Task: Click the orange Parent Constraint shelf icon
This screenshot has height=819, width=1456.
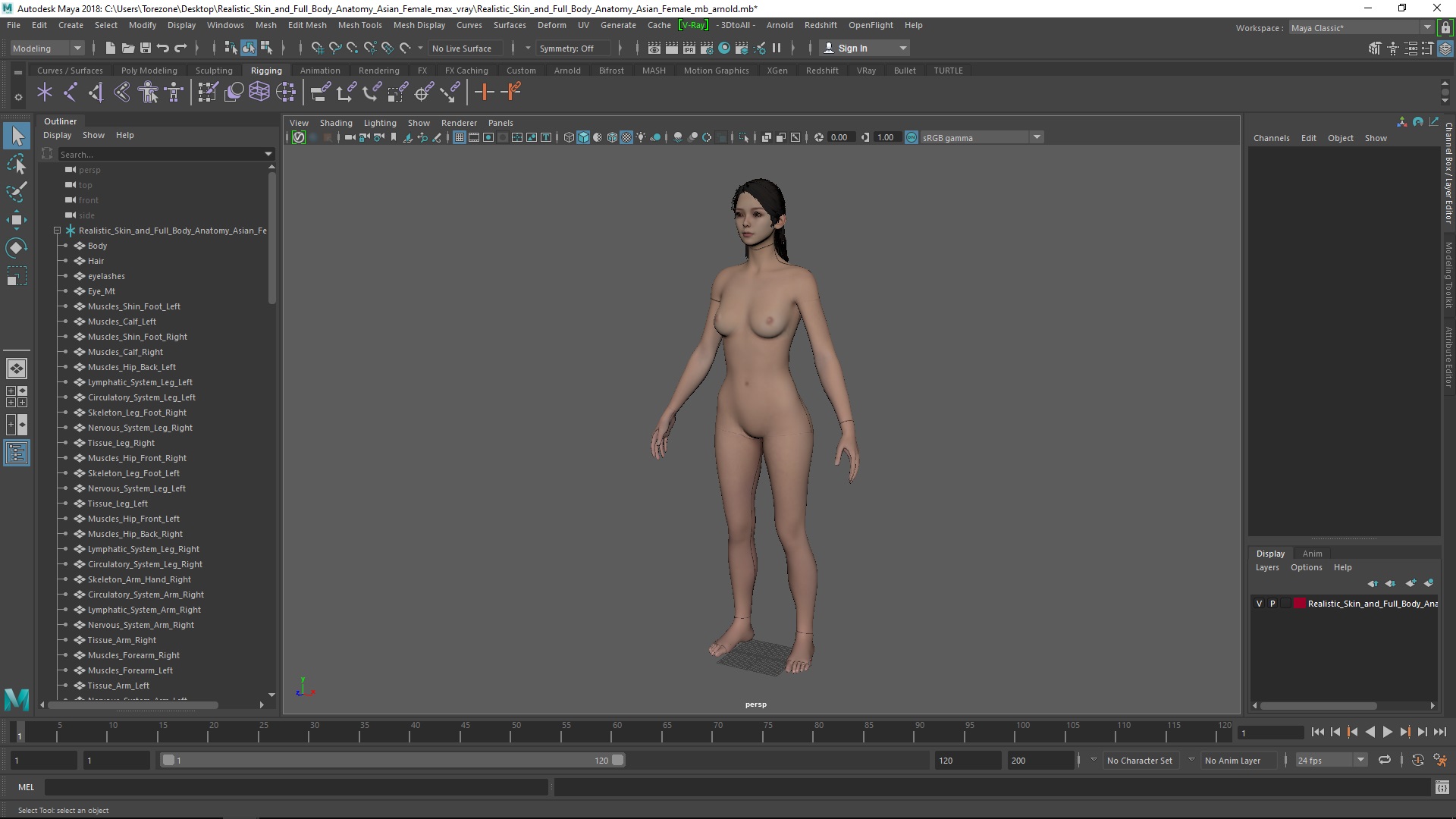Action: [x=512, y=93]
